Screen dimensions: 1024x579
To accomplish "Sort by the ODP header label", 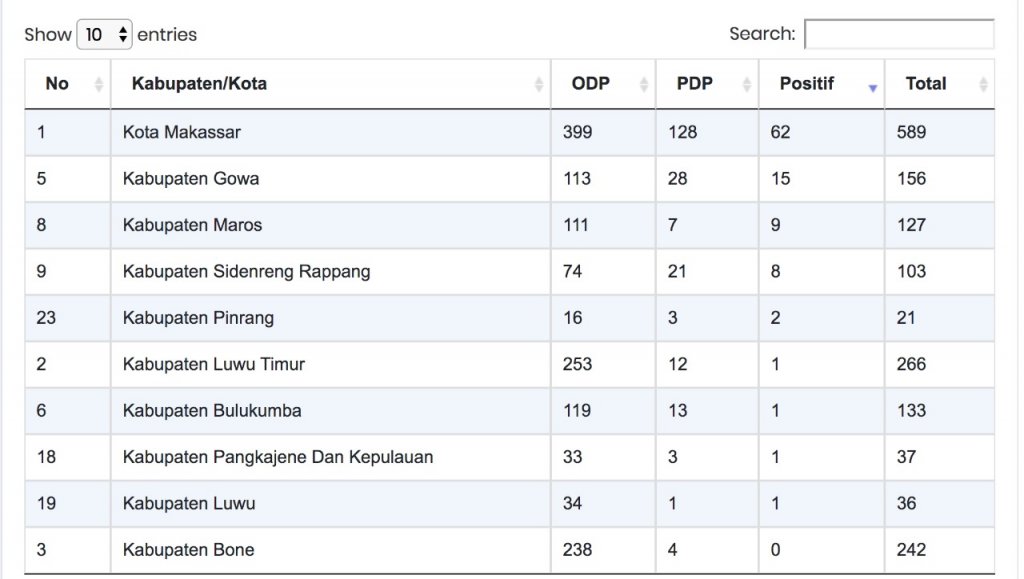I will [590, 84].
